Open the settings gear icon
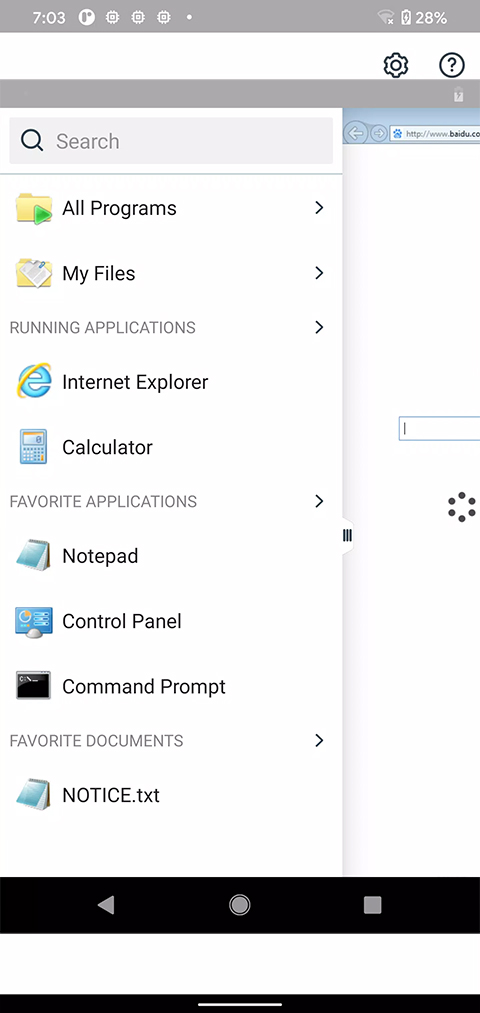 point(395,65)
